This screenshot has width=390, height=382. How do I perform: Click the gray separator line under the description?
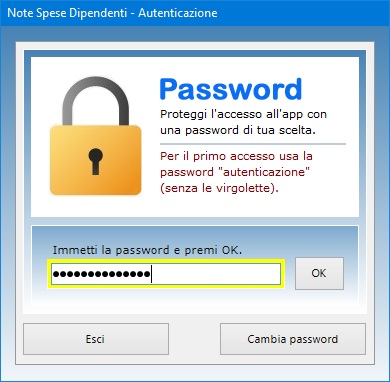(x=253, y=144)
